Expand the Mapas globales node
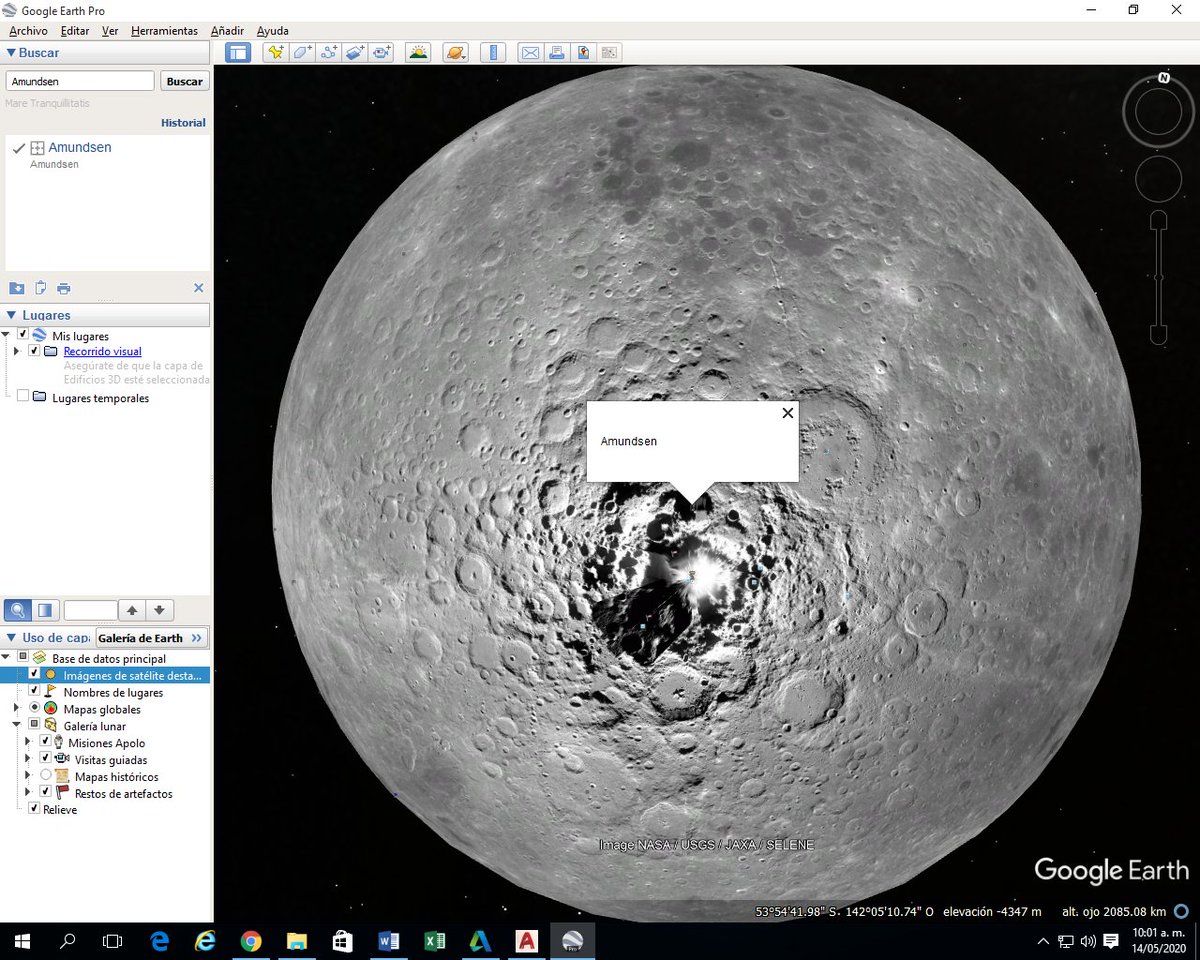Screen dimensions: 1200x960 [17, 708]
